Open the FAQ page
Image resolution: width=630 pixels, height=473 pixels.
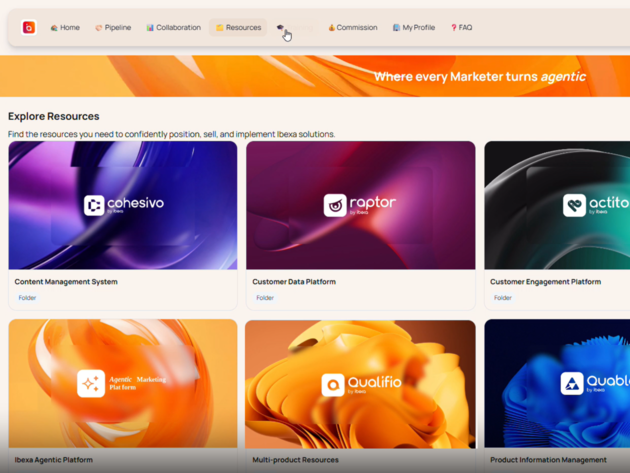point(461,28)
